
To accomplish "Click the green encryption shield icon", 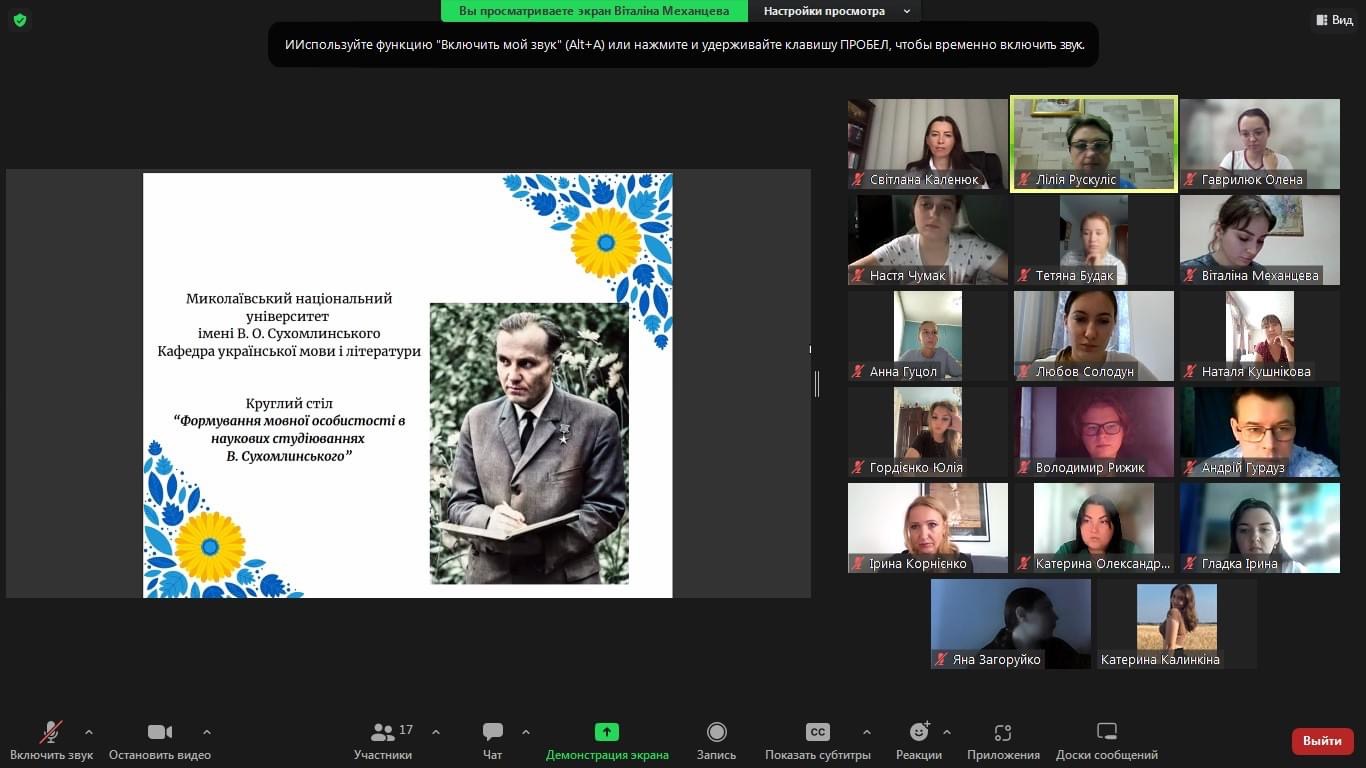I will [x=20, y=20].
